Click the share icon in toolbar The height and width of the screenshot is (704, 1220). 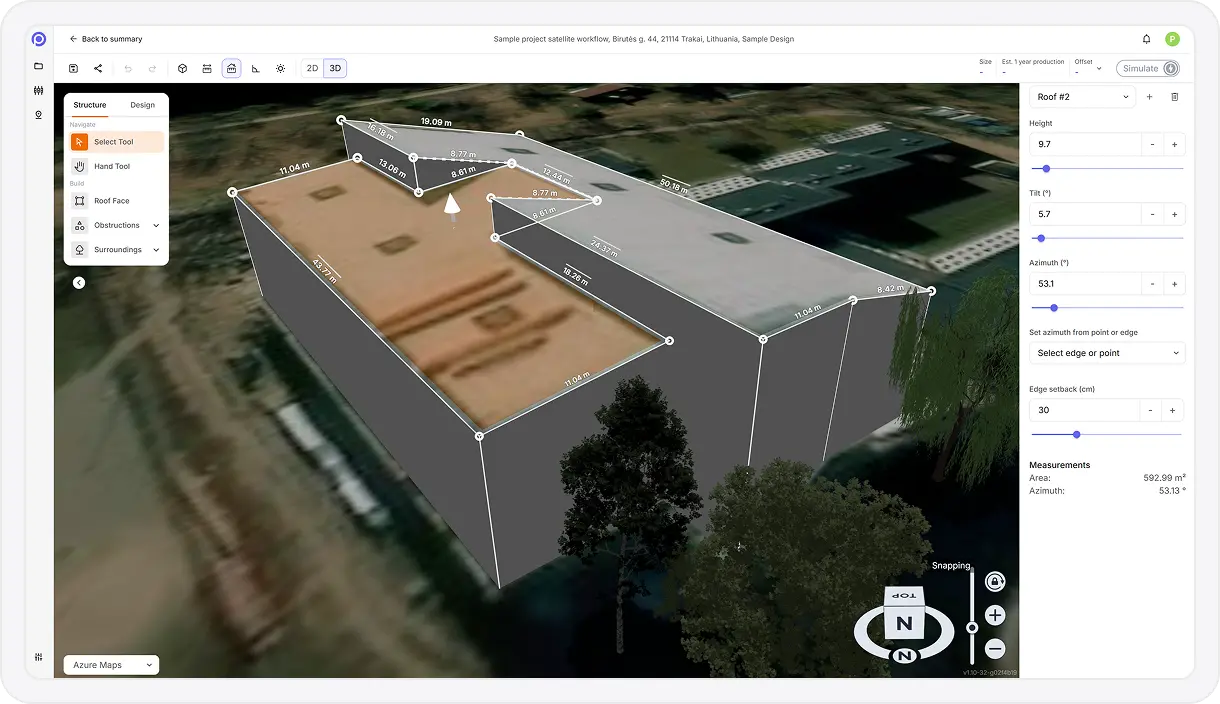pos(98,69)
